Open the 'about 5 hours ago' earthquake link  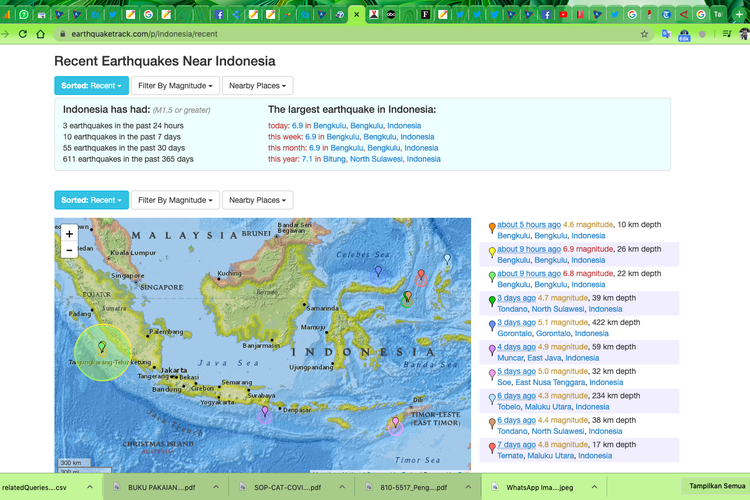tap(528, 224)
